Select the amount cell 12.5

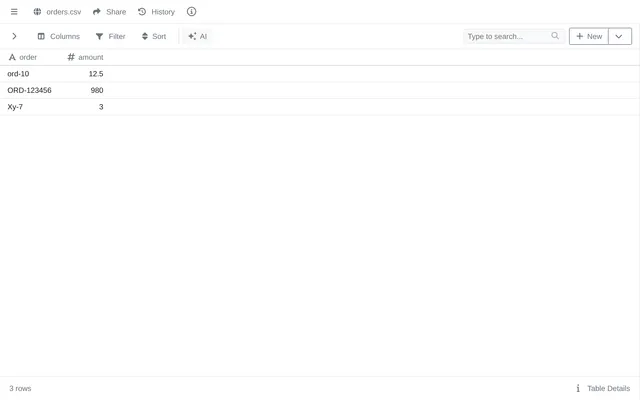[x=96, y=74]
